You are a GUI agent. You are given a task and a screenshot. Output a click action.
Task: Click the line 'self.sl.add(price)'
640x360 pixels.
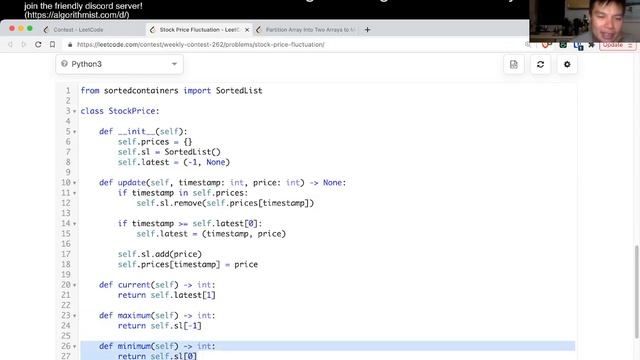(x=160, y=254)
